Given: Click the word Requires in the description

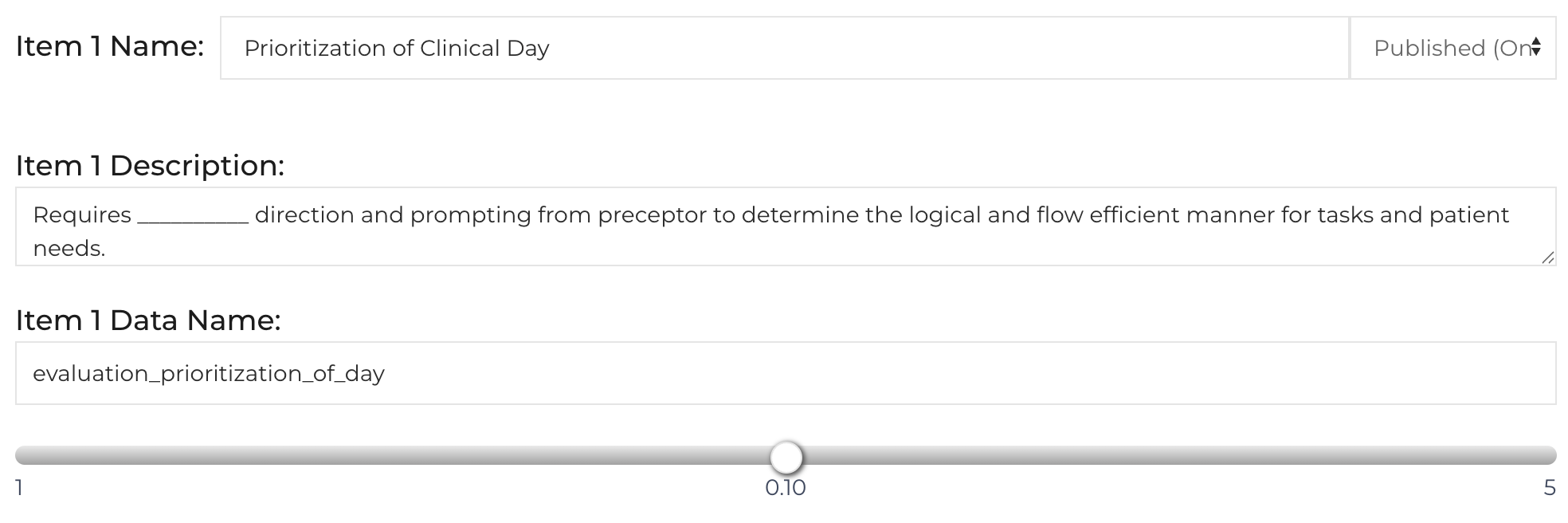Looking at the screenshot, I should (82, 215).
